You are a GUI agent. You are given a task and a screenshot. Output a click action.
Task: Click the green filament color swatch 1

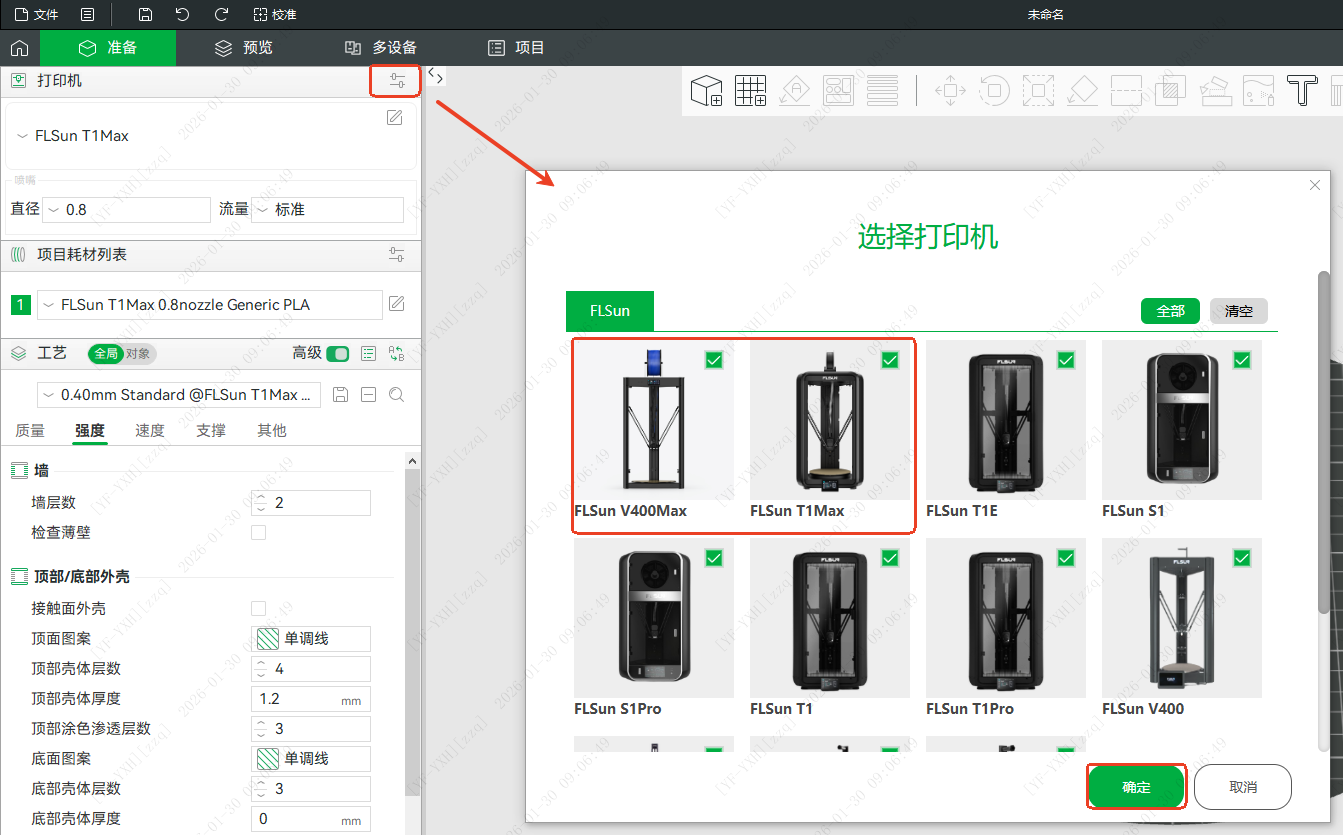pyautogui.click(x=21, y=305)
